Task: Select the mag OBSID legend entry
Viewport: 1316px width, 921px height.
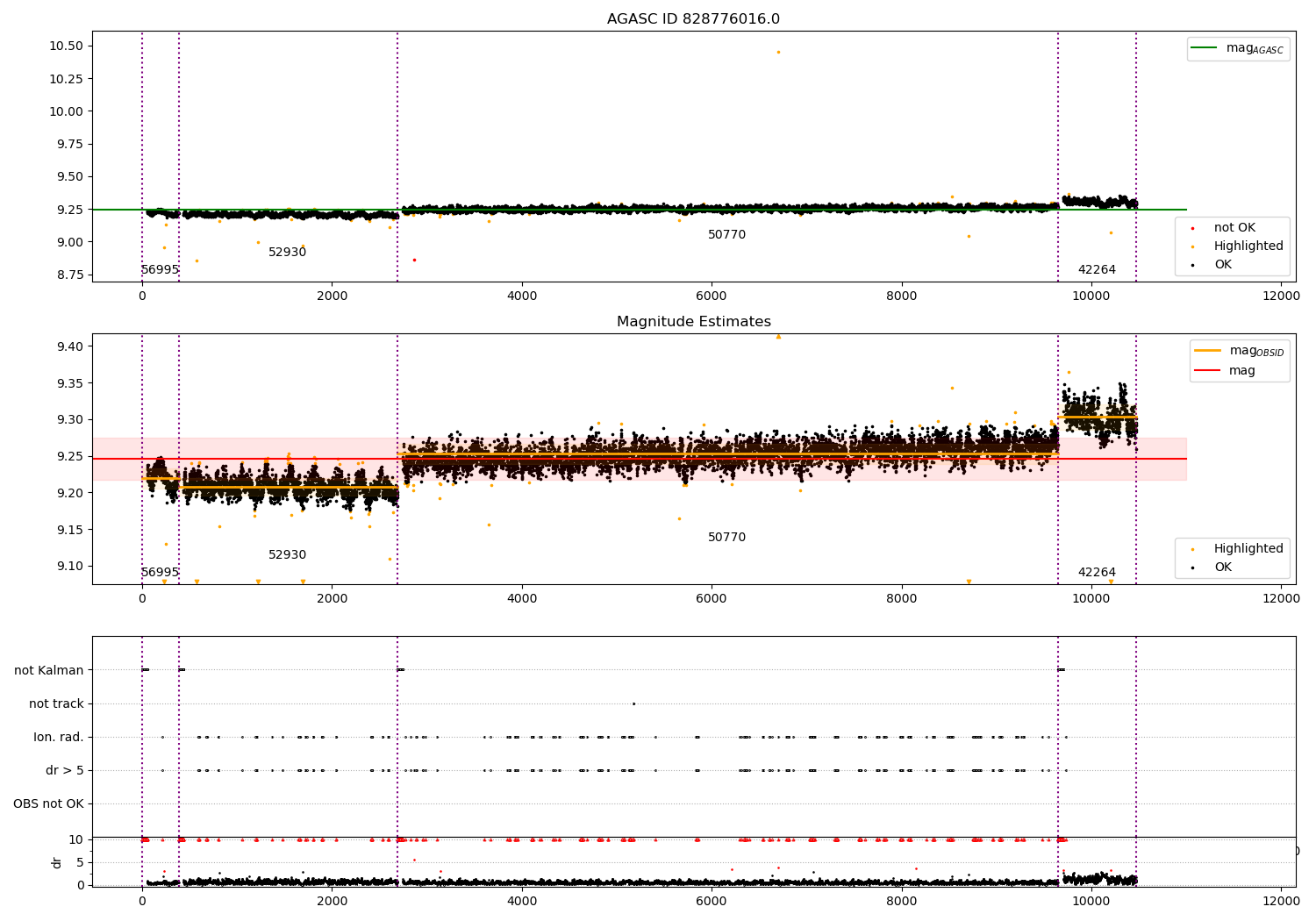Action: pos(1239,351)
